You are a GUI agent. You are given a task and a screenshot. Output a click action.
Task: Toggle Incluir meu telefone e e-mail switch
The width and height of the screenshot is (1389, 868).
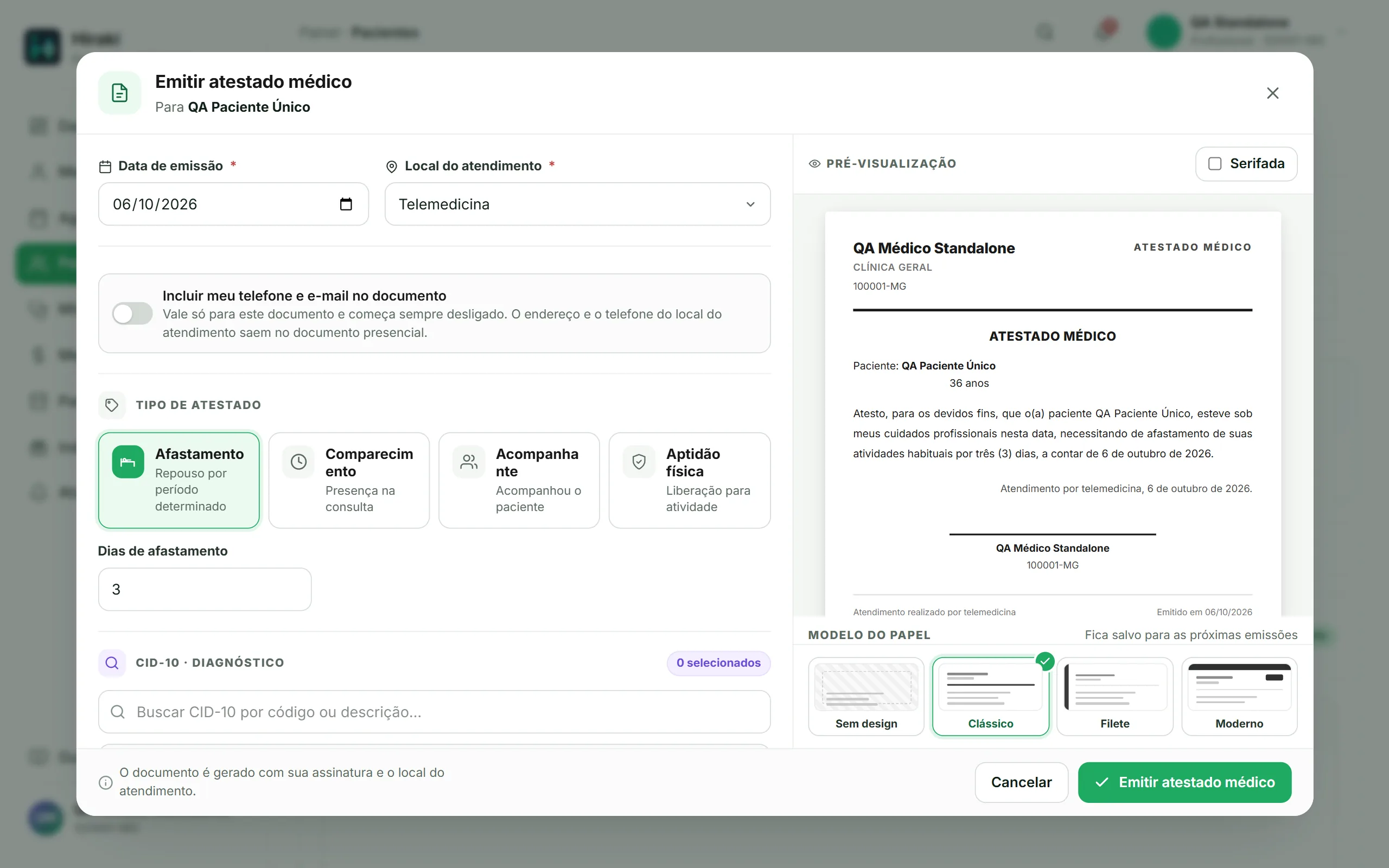pos(132,314)
